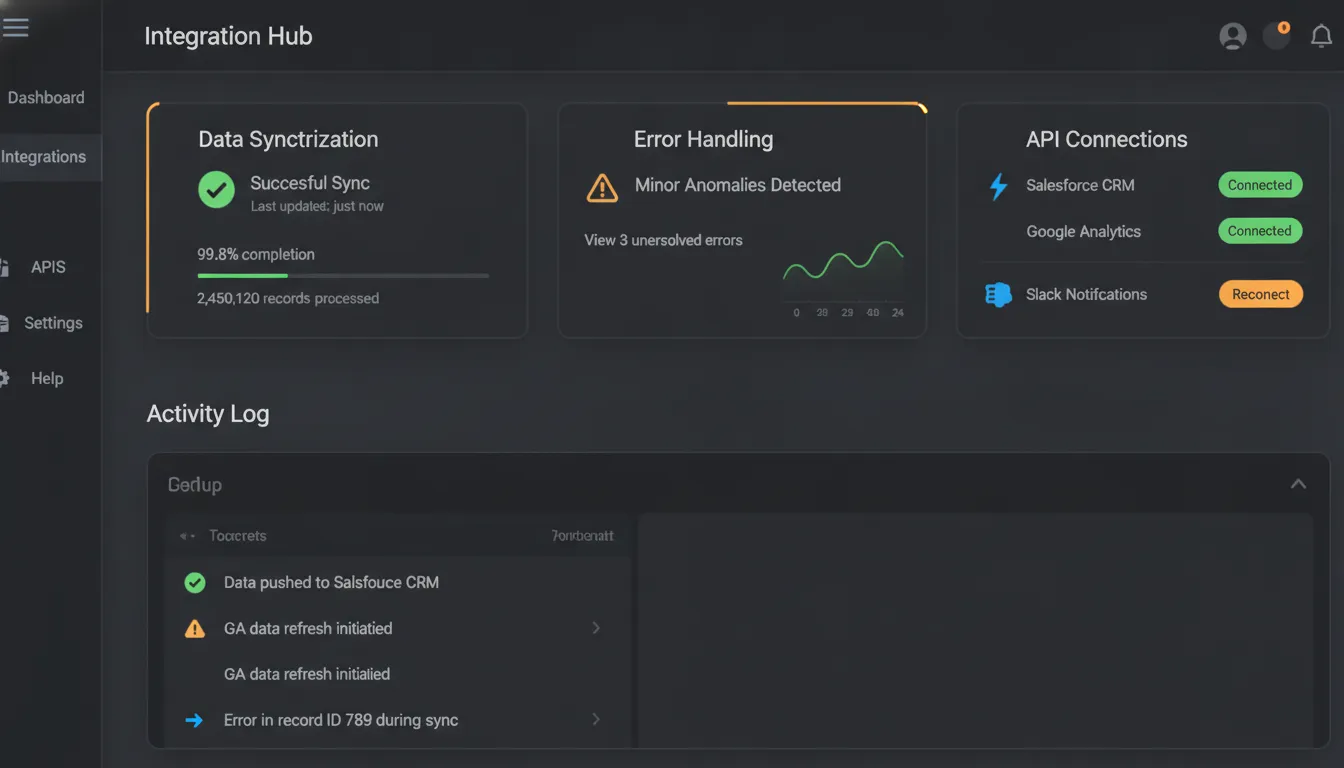Open View 3 unresolved errors link
Image resolution: width=1344 pixels, height=768 pixels.
pos(663,240)
